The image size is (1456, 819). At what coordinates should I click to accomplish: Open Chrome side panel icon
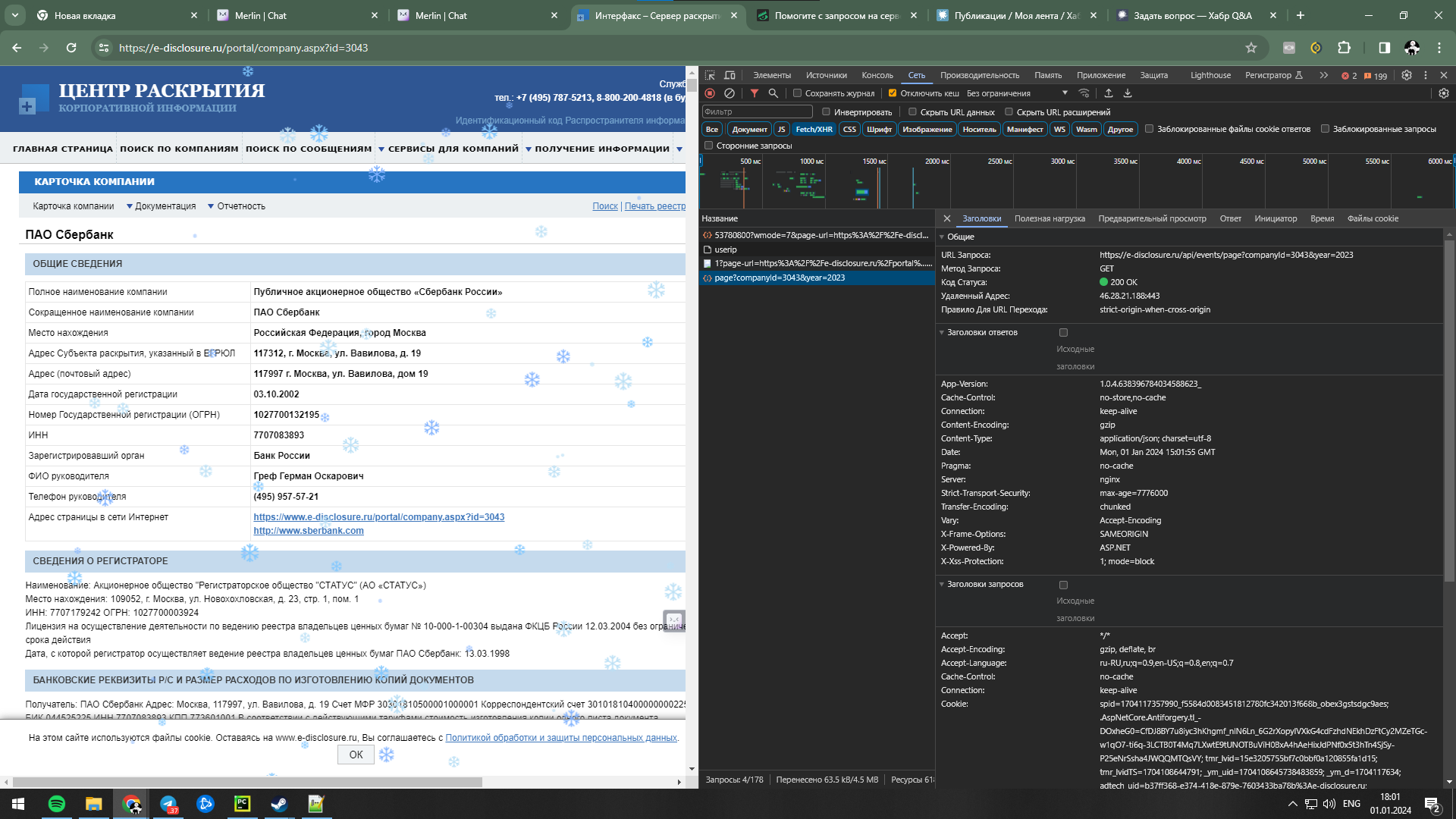click(x=1385, y=48)
